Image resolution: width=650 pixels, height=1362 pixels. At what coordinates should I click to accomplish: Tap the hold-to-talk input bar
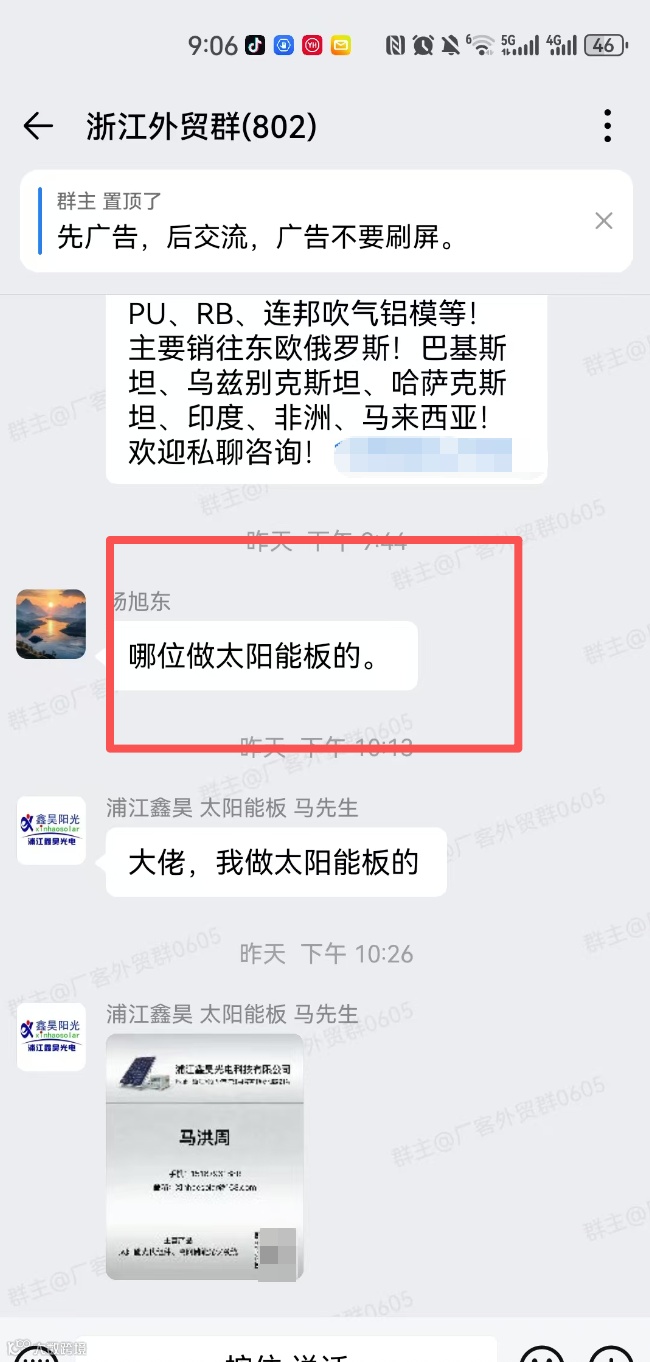click(x=288, y=1350)
